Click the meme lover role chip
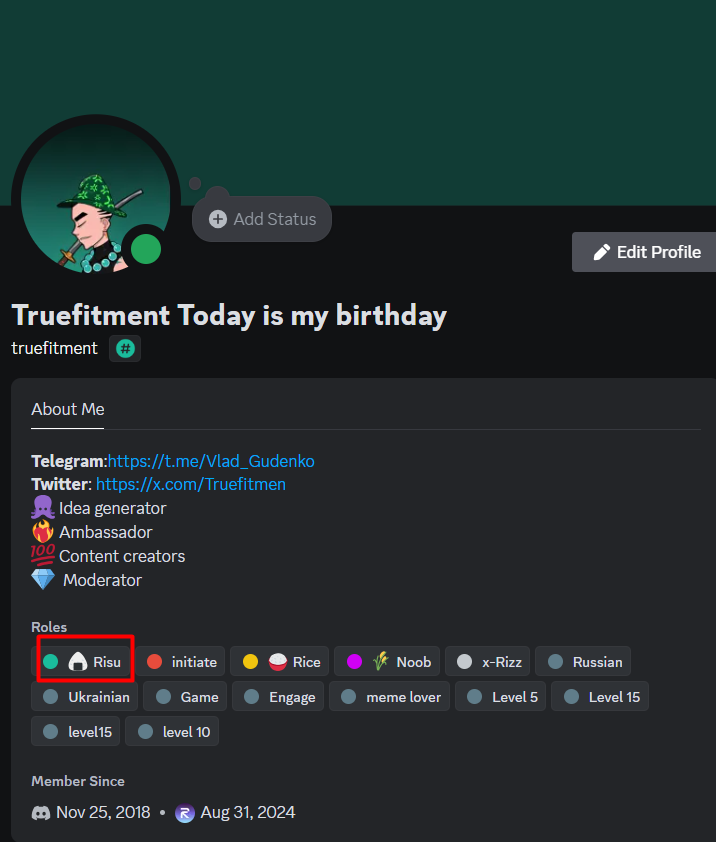 [x=391, y=696]
